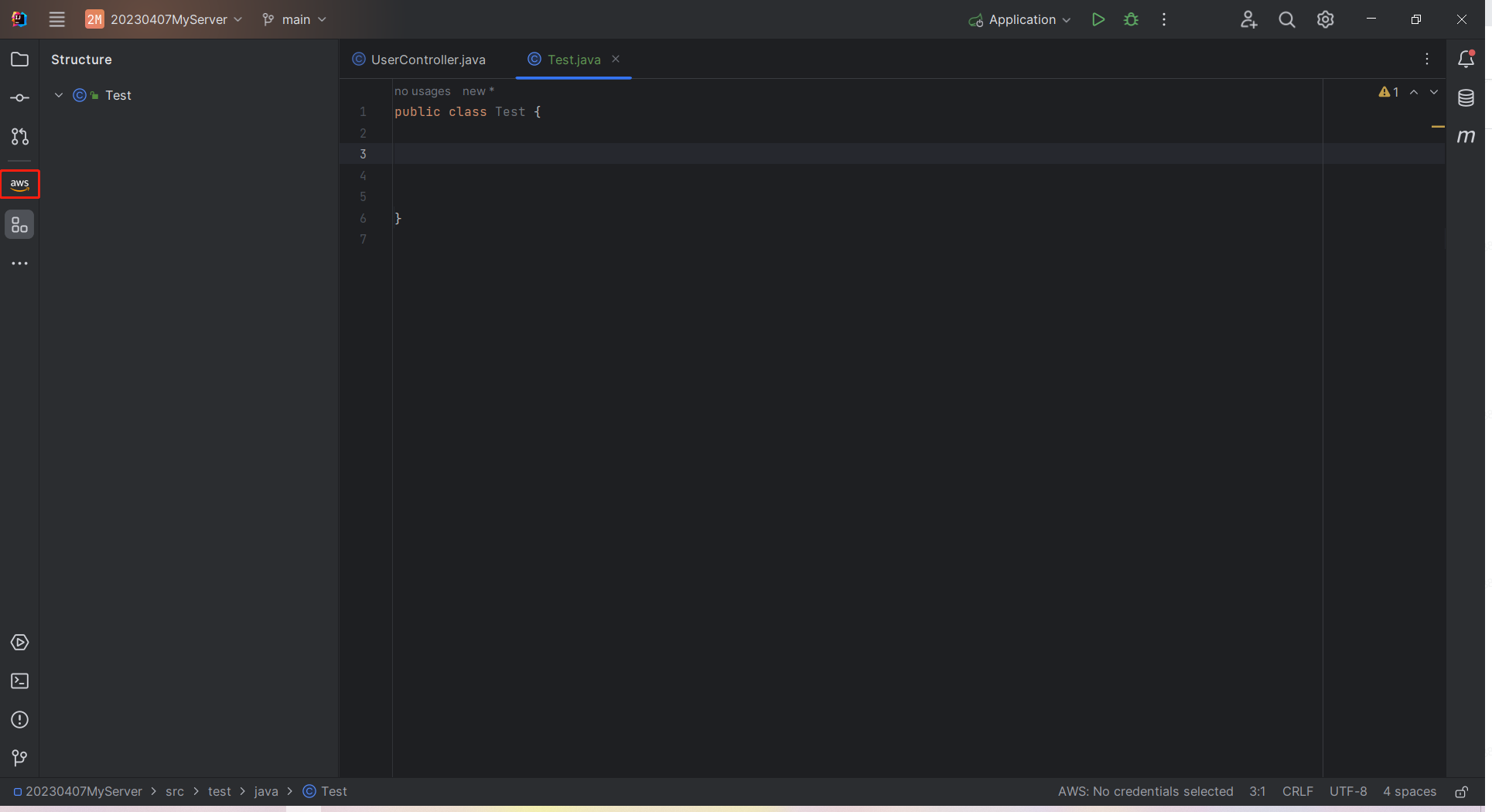Open the Problems tool window

(x=19, y=720)
